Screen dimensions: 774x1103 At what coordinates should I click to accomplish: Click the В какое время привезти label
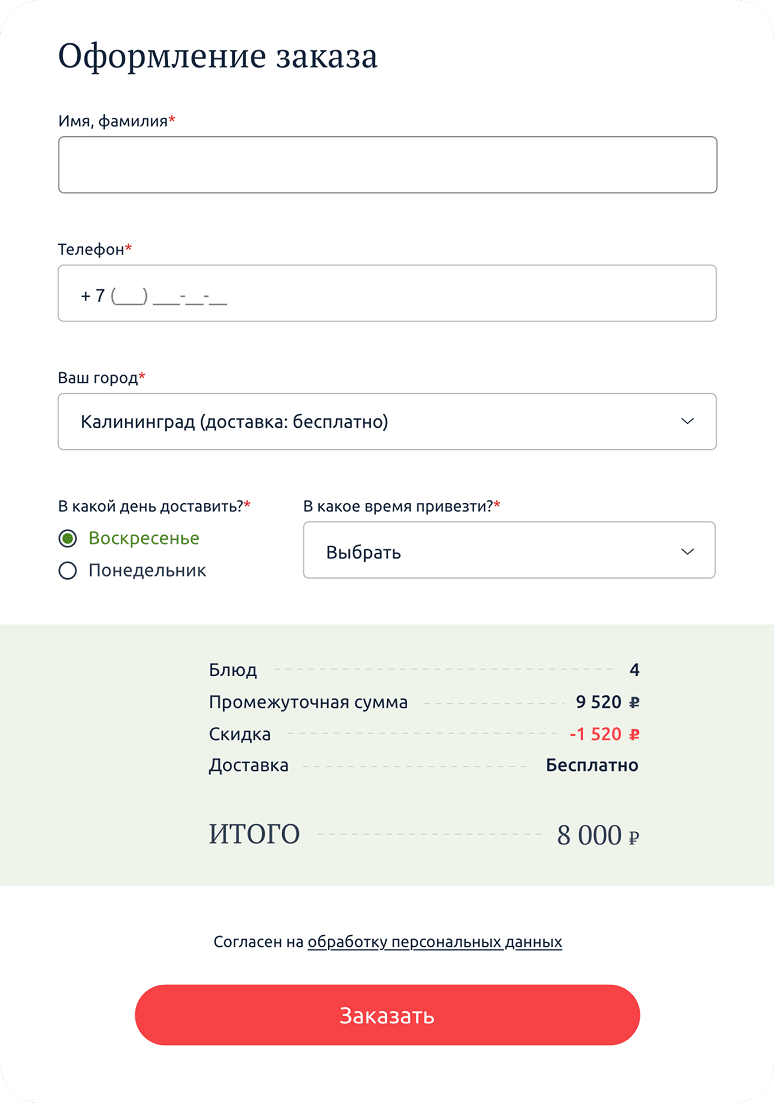pyautogui.click(x=398, y=506)
